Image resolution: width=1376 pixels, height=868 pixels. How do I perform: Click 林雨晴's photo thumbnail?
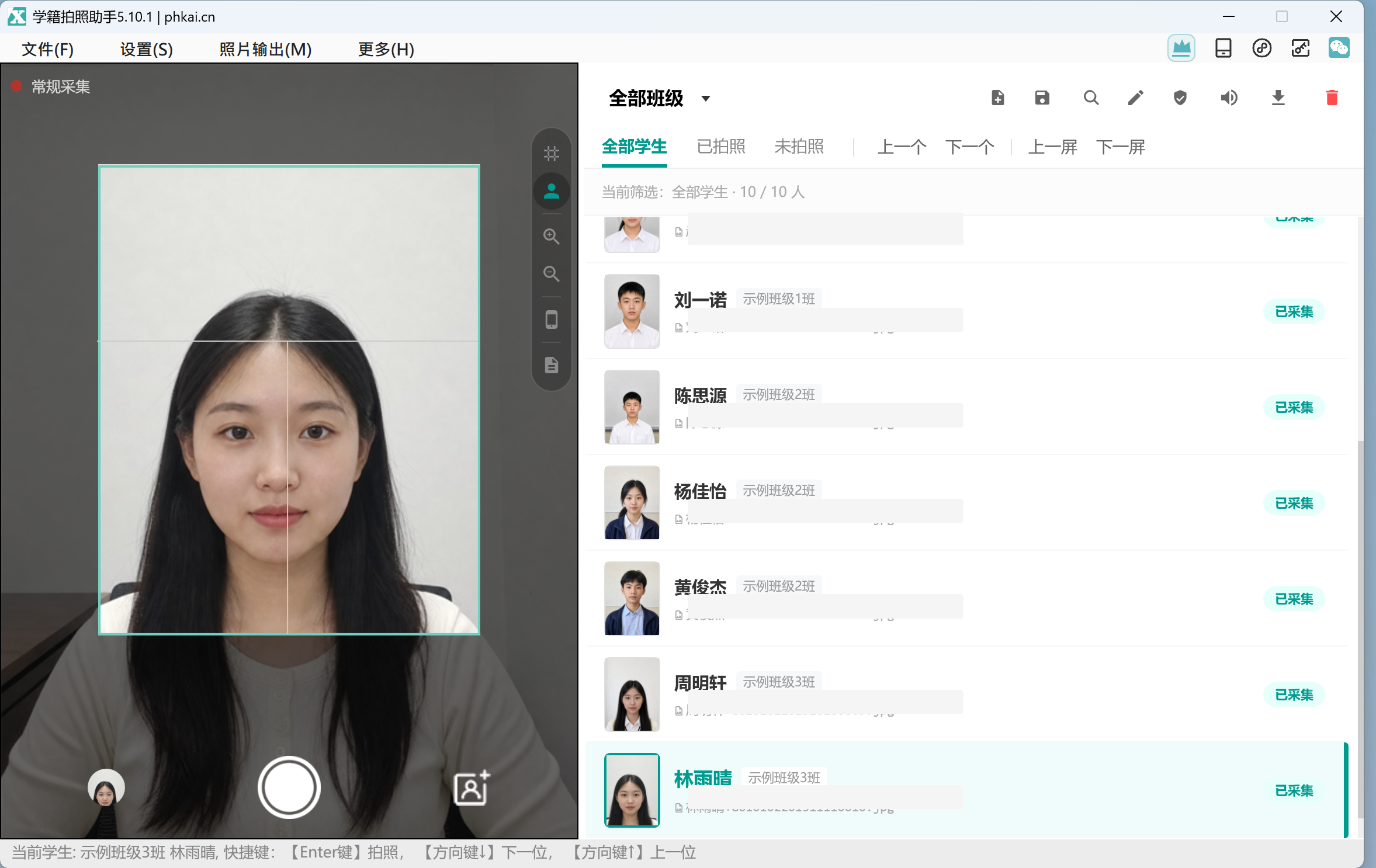coord(632,790)
